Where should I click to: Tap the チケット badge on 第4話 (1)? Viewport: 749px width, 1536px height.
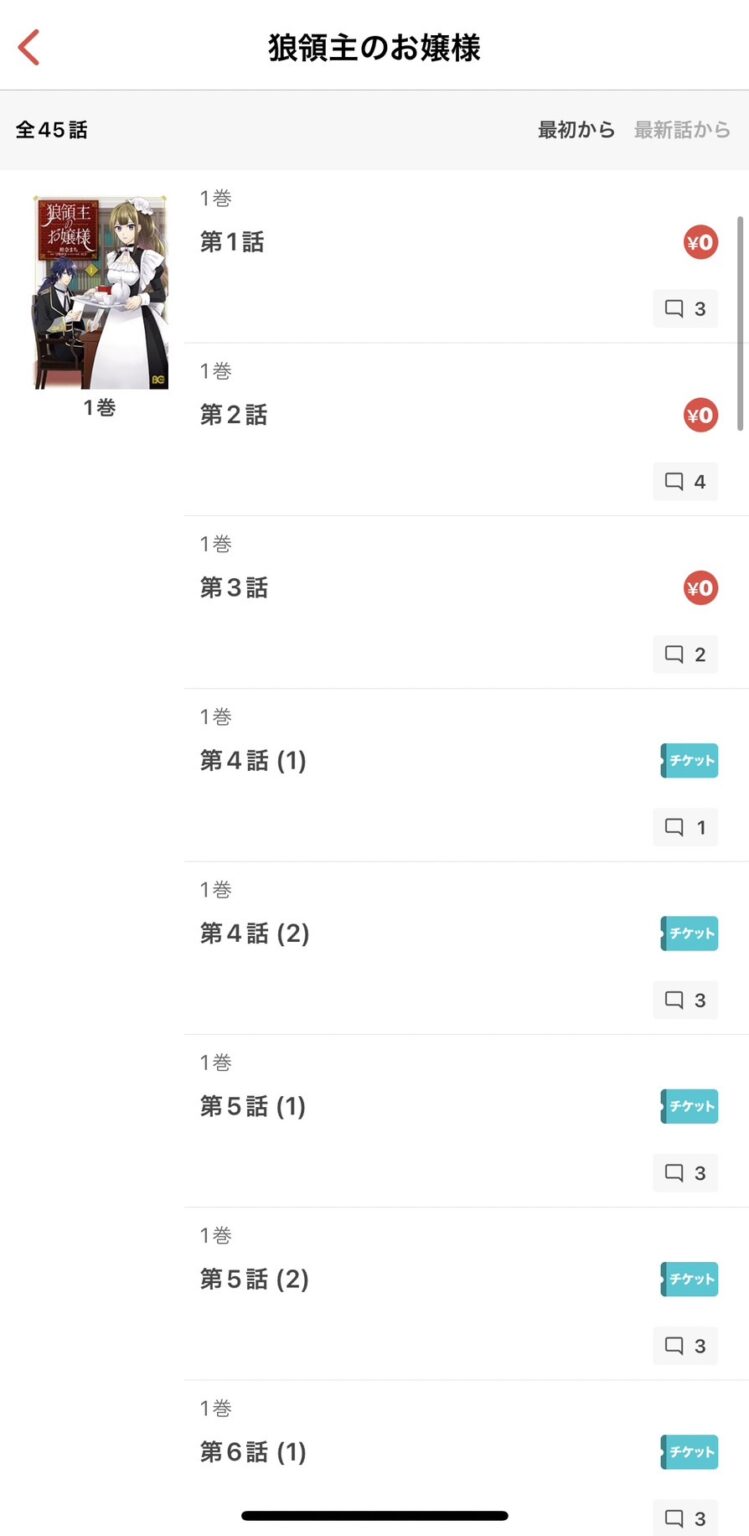tap(690, 761)
